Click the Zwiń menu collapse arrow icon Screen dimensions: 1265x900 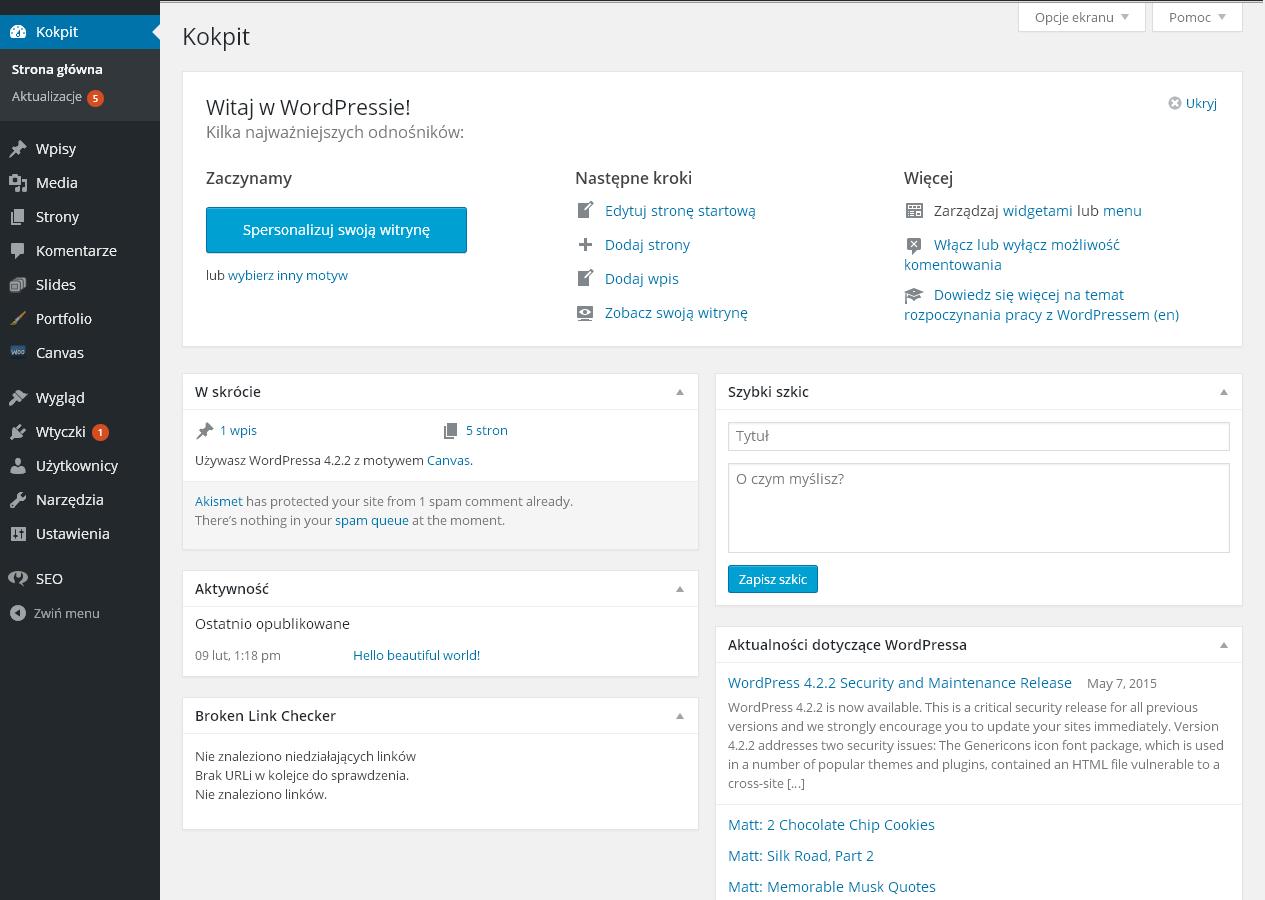pyautogui.click(x=18, y=613)
